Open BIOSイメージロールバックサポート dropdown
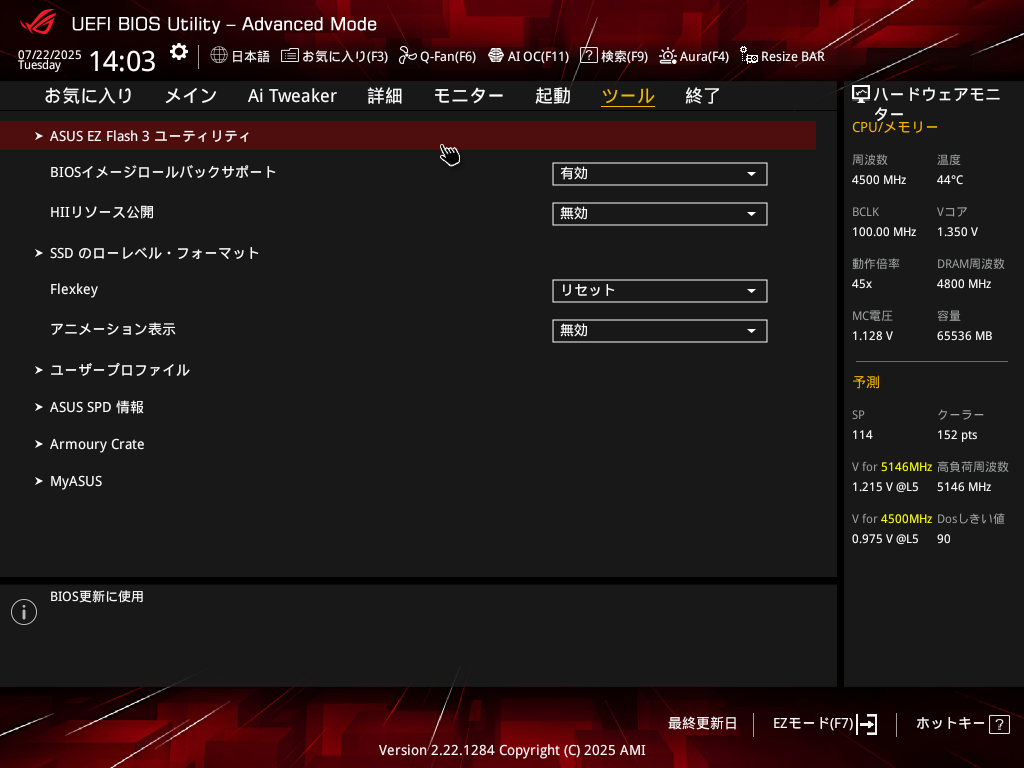The width and height of the screenshot is (1024, 768). tap(660, 174)
